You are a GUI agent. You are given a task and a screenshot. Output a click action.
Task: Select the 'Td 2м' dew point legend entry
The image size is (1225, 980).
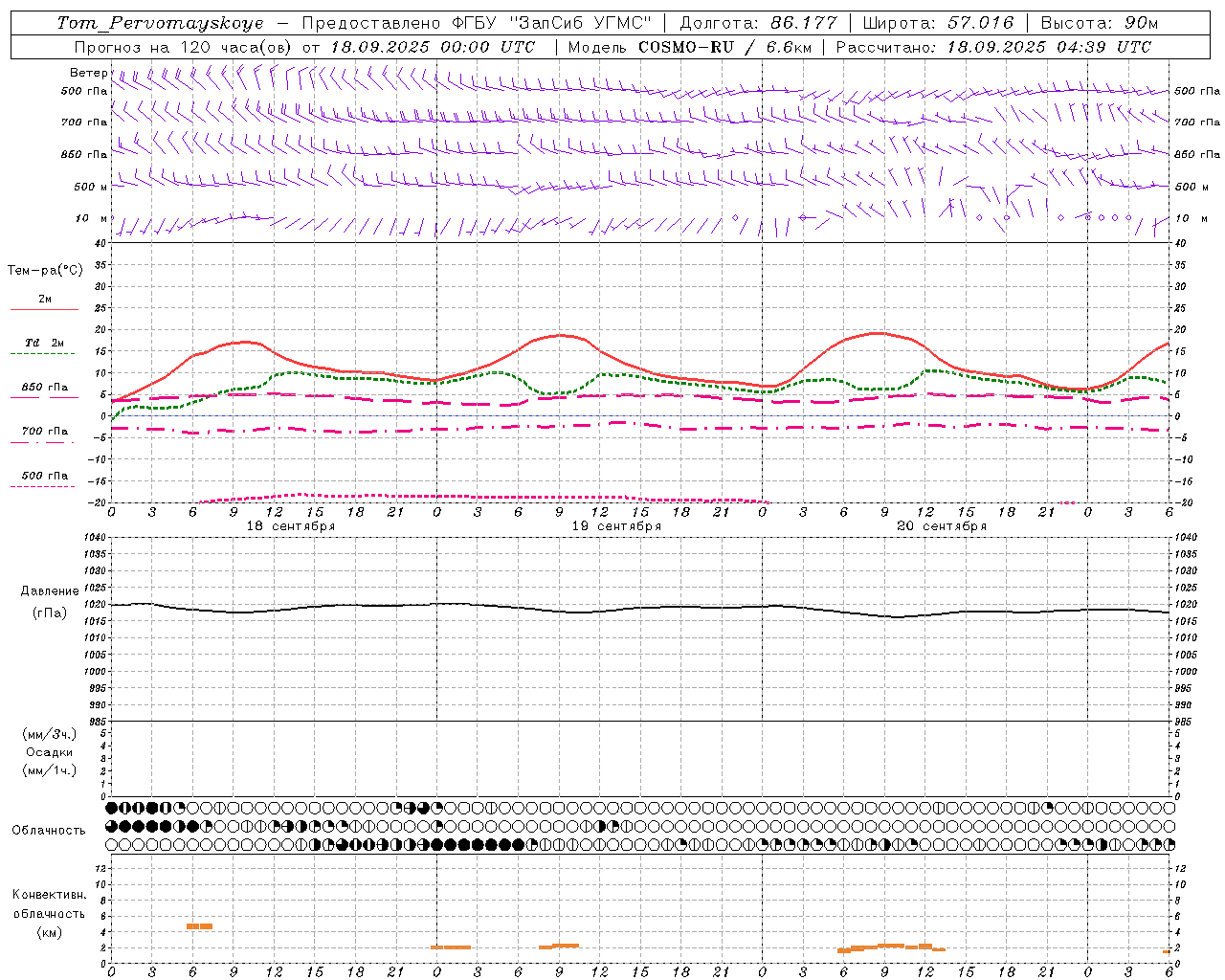[x=45, y=343]
